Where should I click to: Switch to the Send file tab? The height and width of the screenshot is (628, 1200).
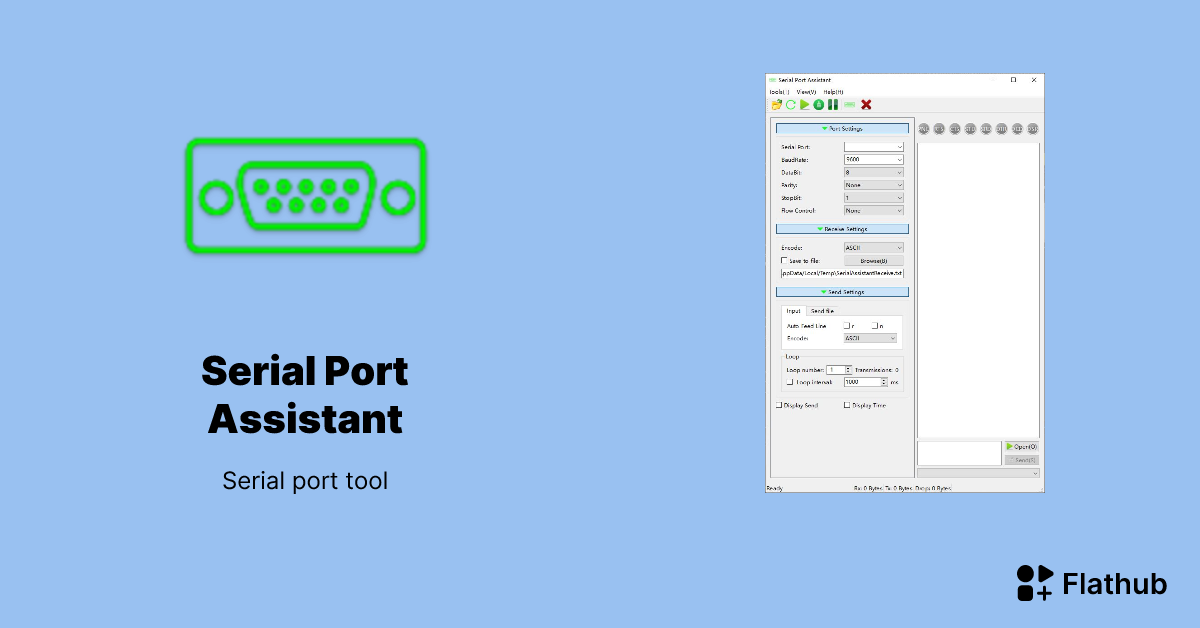pos(822,310)
